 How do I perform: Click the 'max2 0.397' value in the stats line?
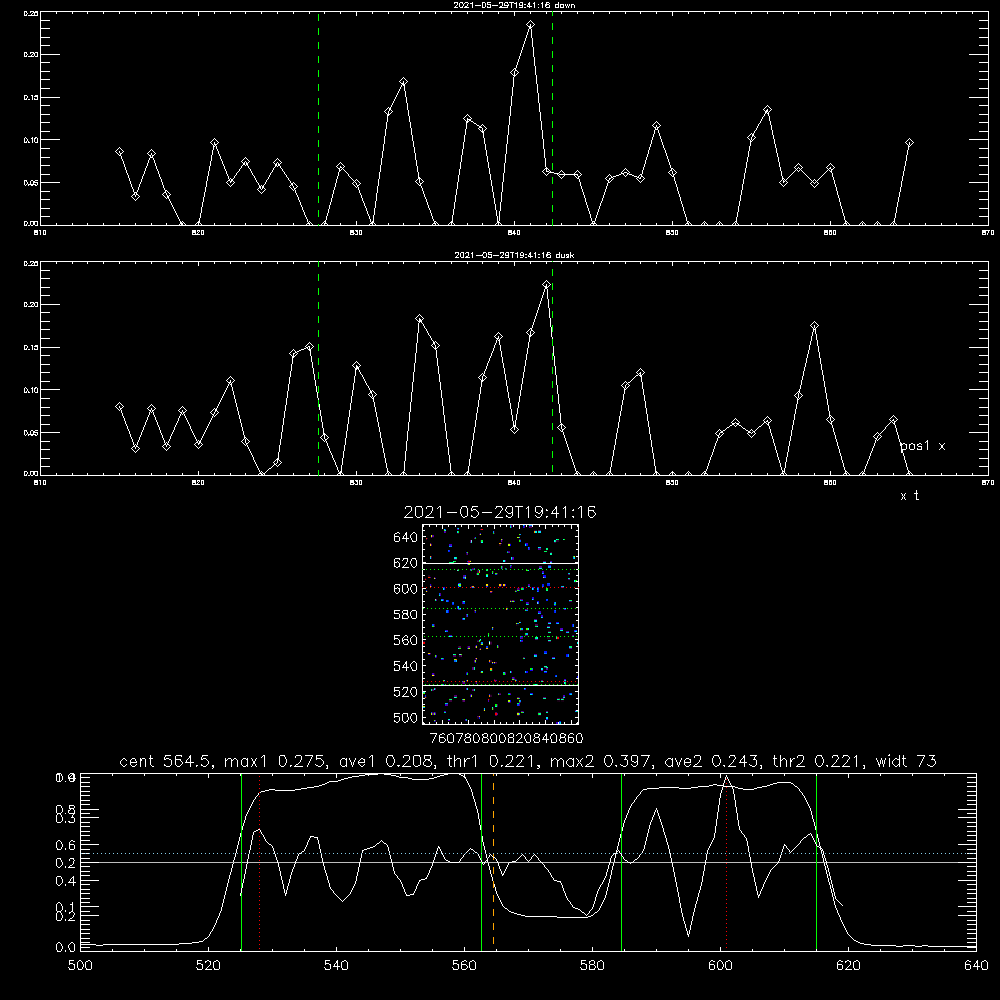coord(601,761)
